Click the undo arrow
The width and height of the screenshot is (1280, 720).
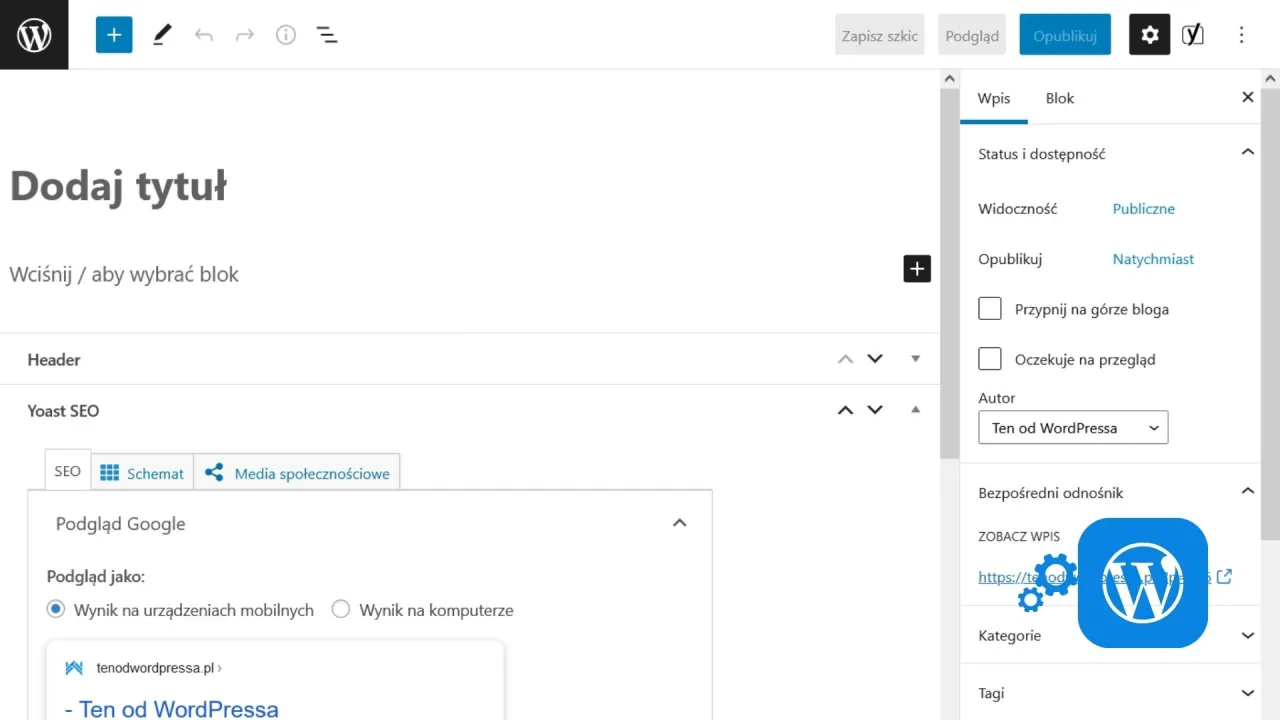[204, 34]
